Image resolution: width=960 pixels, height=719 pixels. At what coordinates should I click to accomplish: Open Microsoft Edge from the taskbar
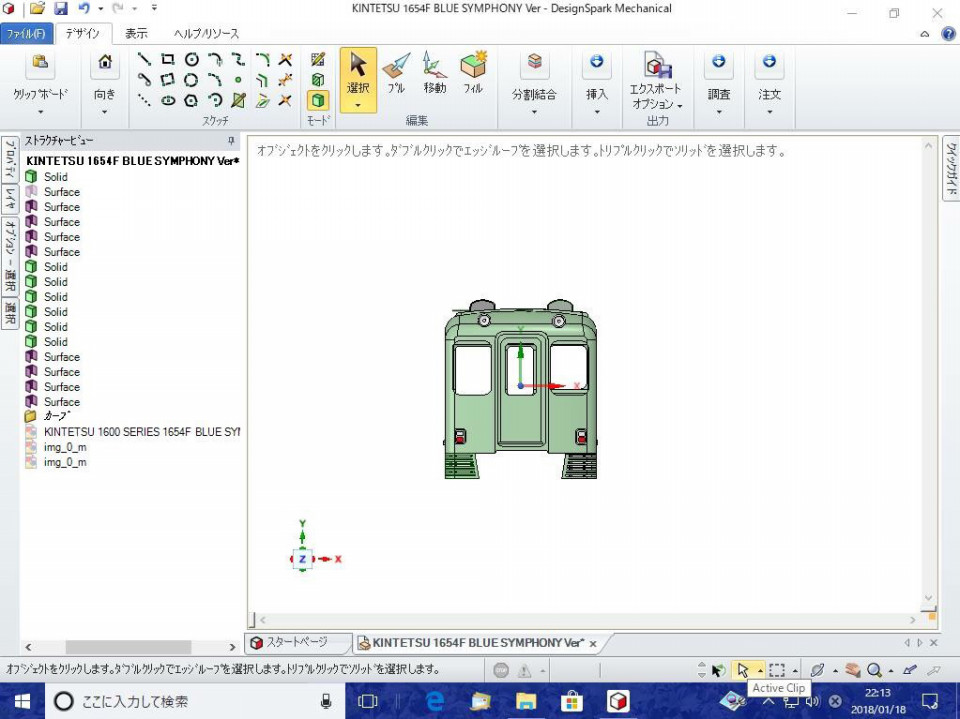[x=435, y=701]
